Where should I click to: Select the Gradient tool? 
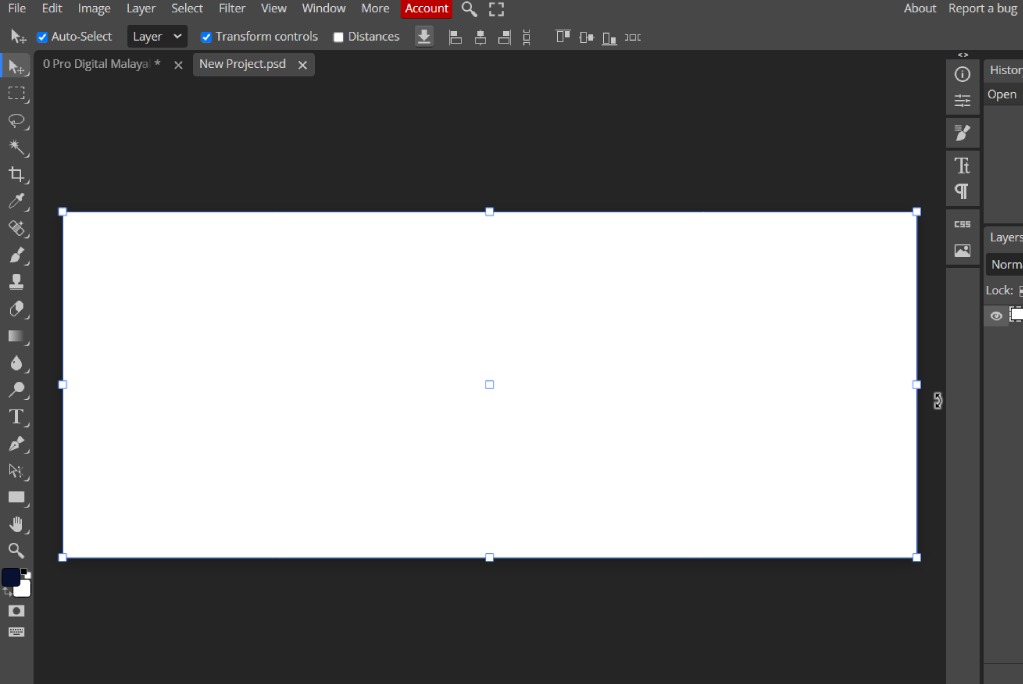point(16,336)
